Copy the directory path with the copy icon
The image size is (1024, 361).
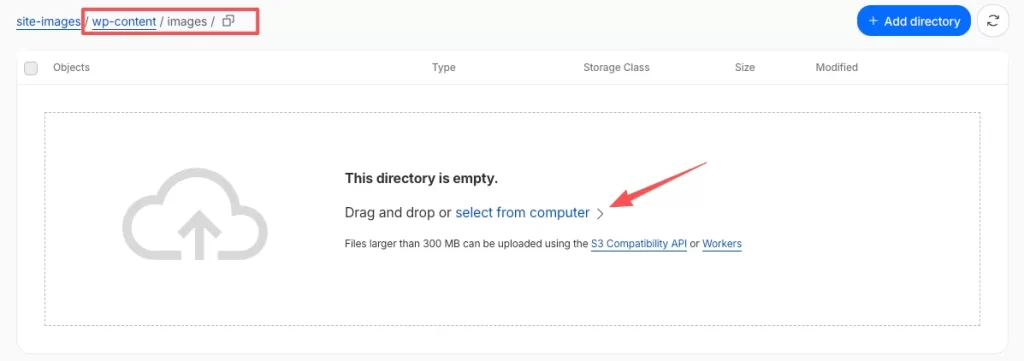coord(228,21)
